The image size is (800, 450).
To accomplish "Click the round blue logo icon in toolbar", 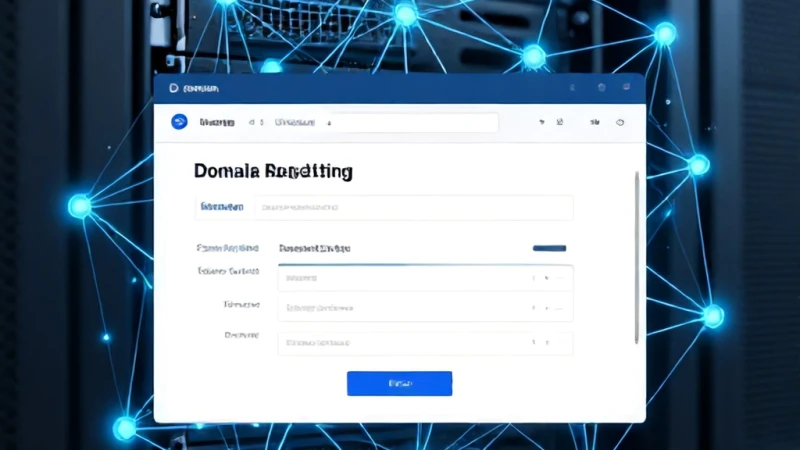I will click(179, 122).
